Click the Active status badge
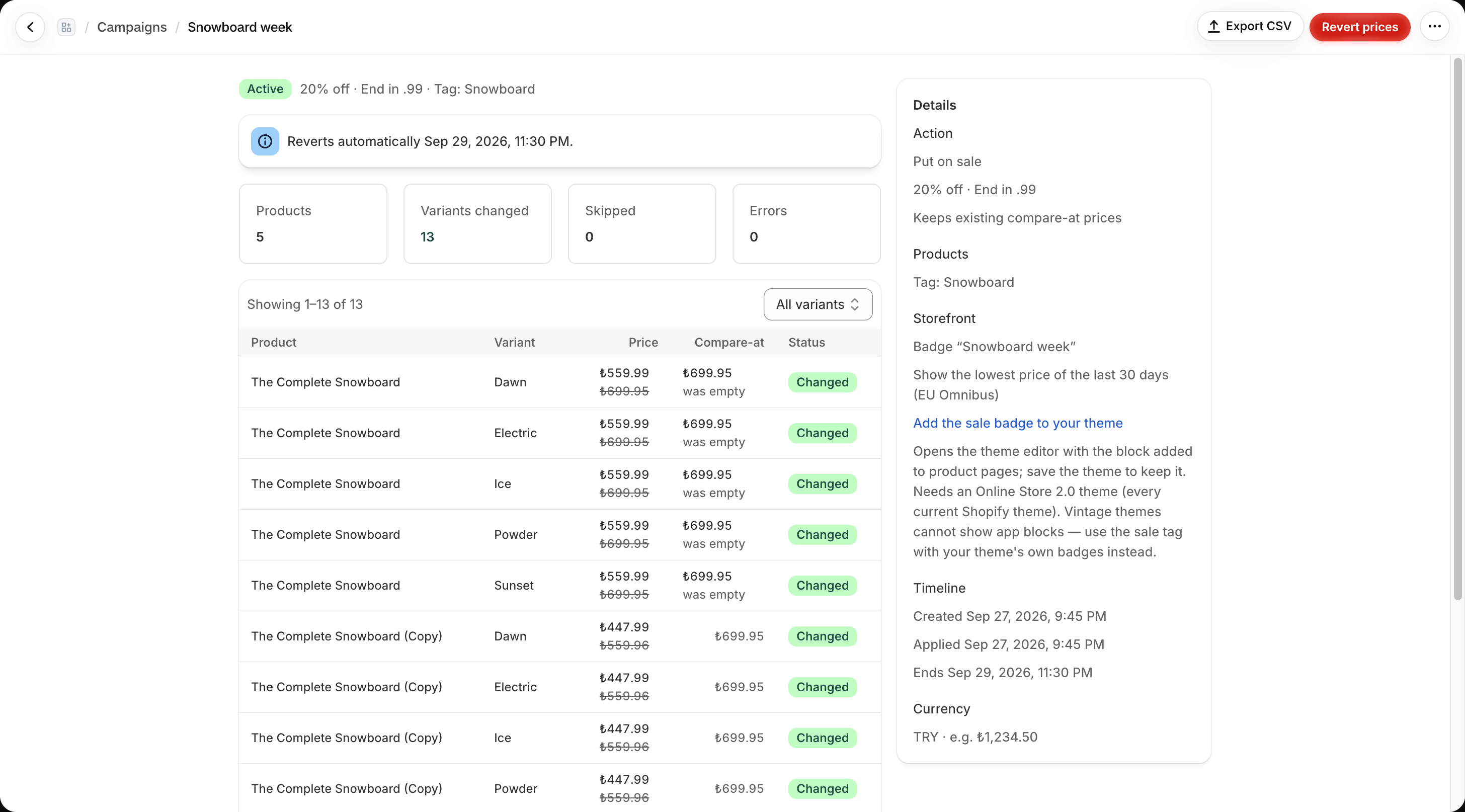 [265, 89]
